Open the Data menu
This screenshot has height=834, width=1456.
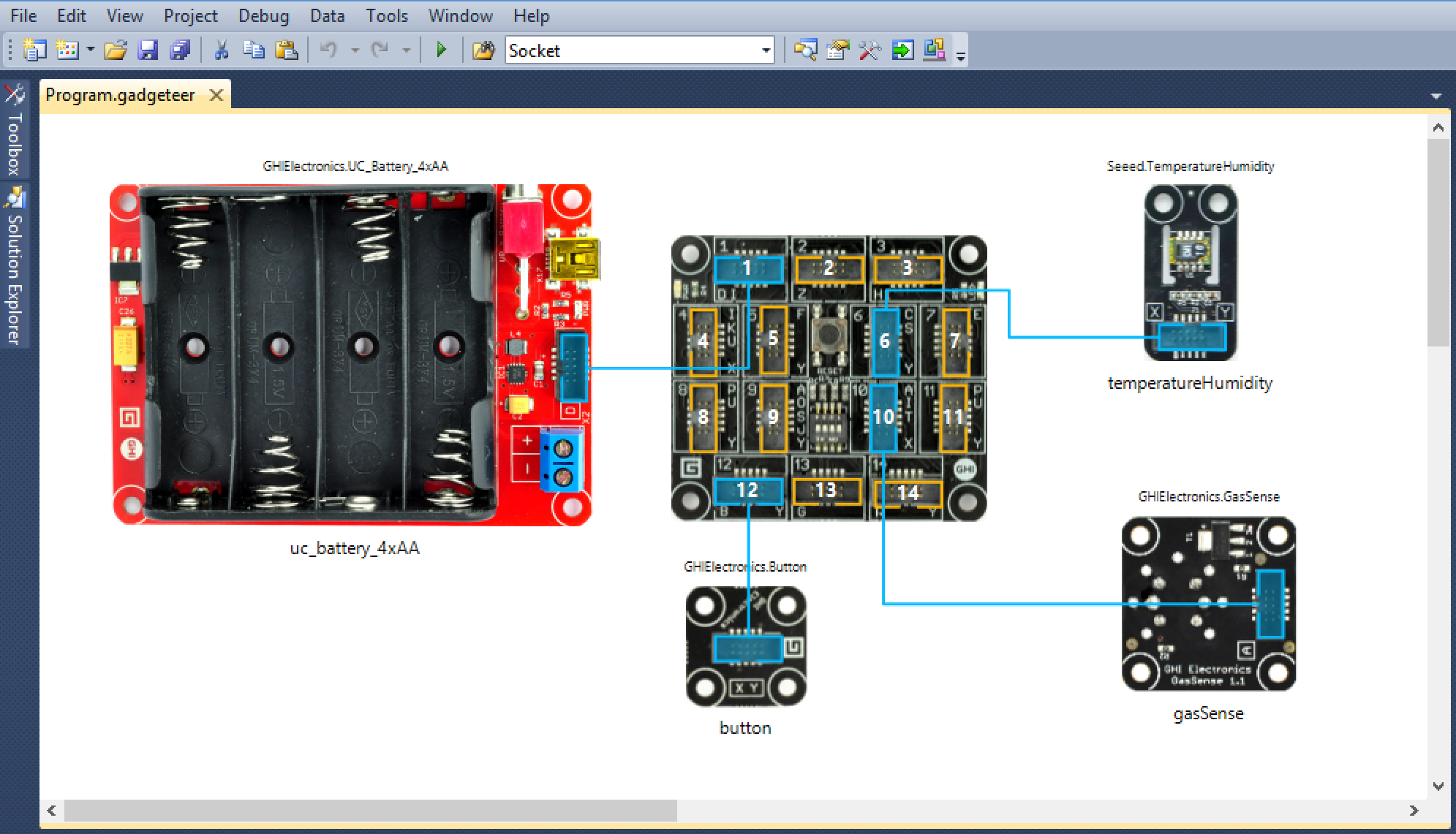(327, 15)
